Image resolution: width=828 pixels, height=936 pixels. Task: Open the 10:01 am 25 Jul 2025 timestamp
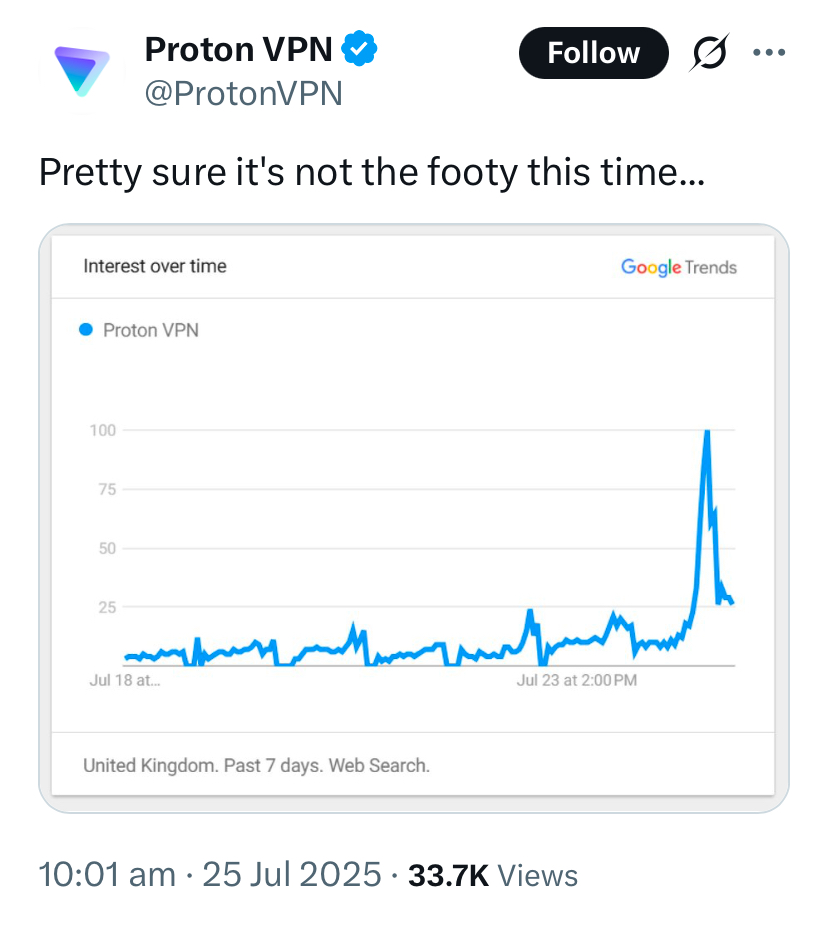click(209, 876)
